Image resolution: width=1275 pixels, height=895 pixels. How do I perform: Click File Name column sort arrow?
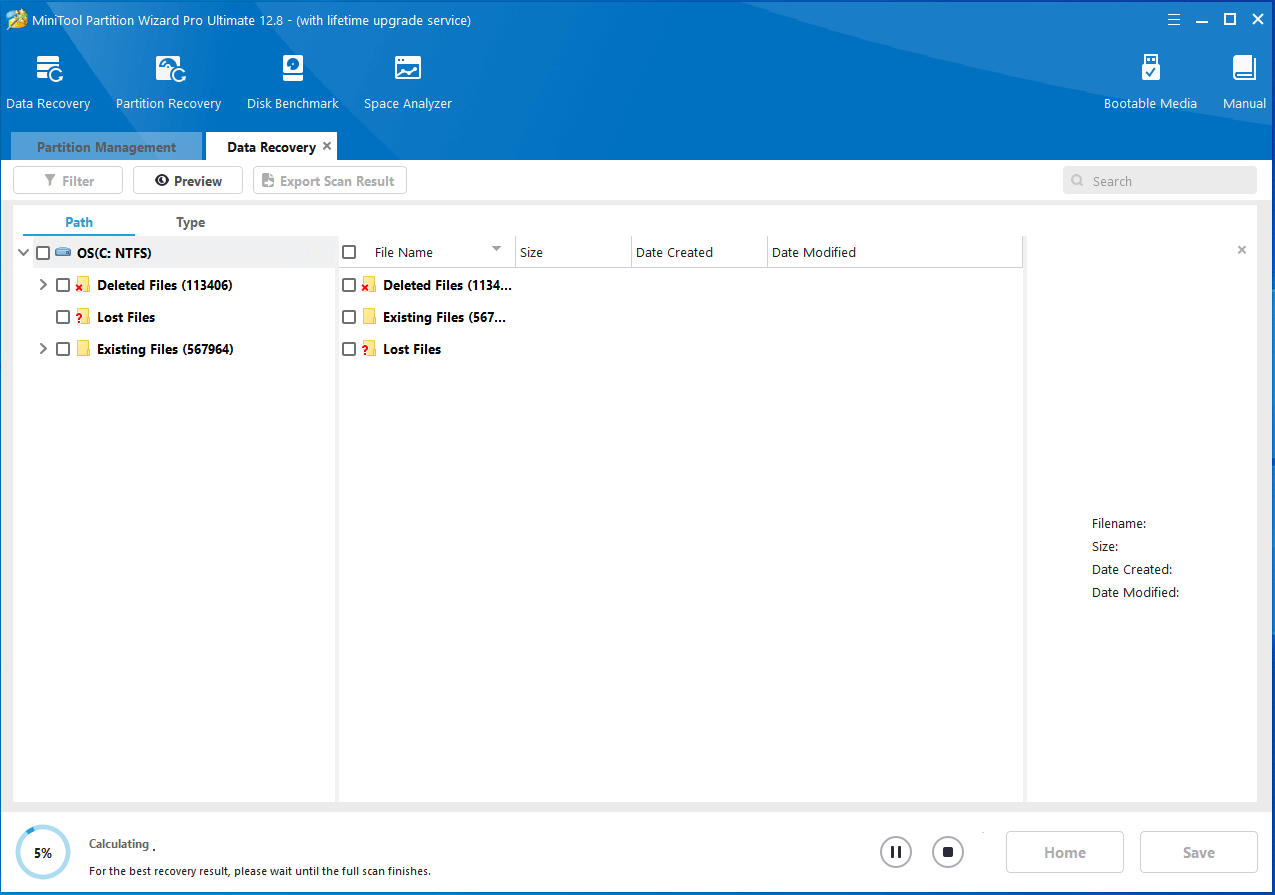(x=496, y=249)
